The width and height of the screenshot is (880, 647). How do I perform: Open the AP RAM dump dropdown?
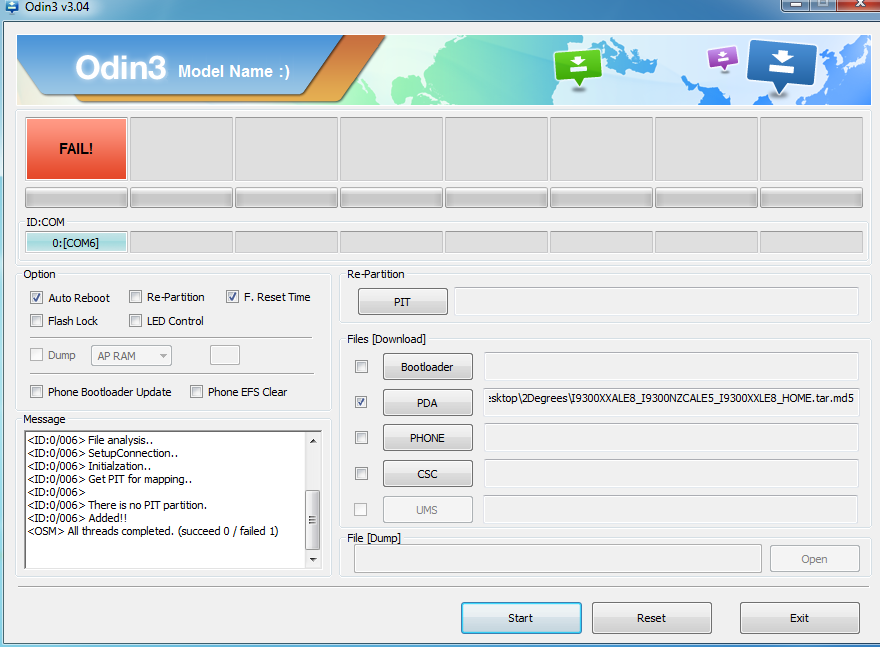coord(131,356)
